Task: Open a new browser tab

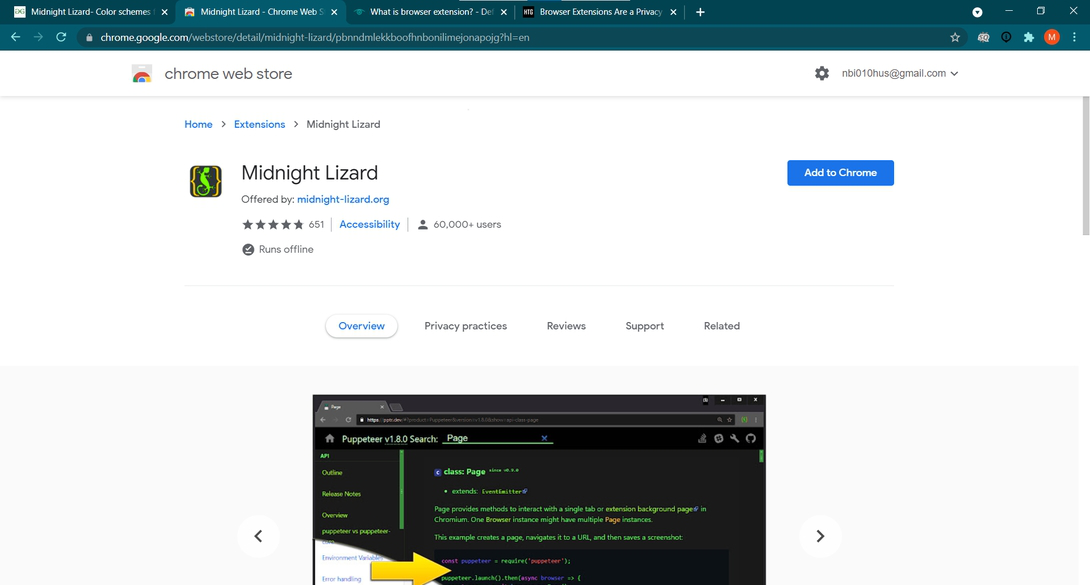Action: (700, 12)
